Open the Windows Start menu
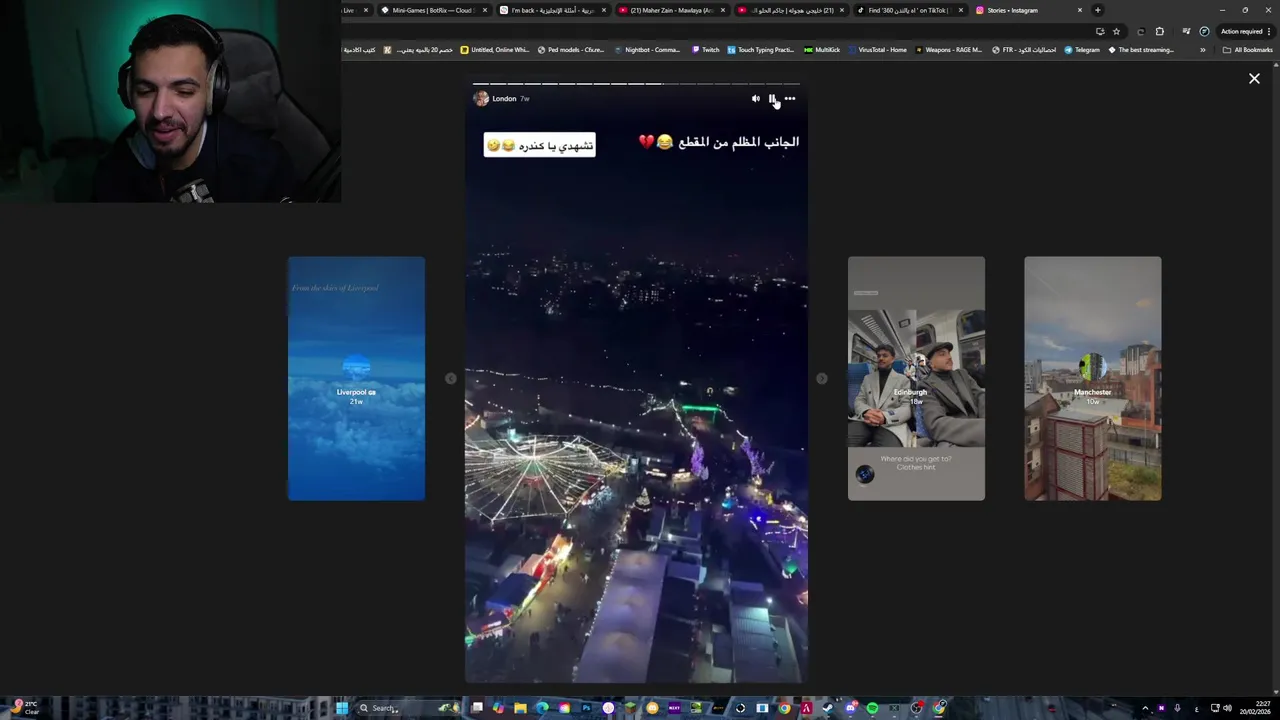Viewport: 1280px width, 720px height. [342, 708]
